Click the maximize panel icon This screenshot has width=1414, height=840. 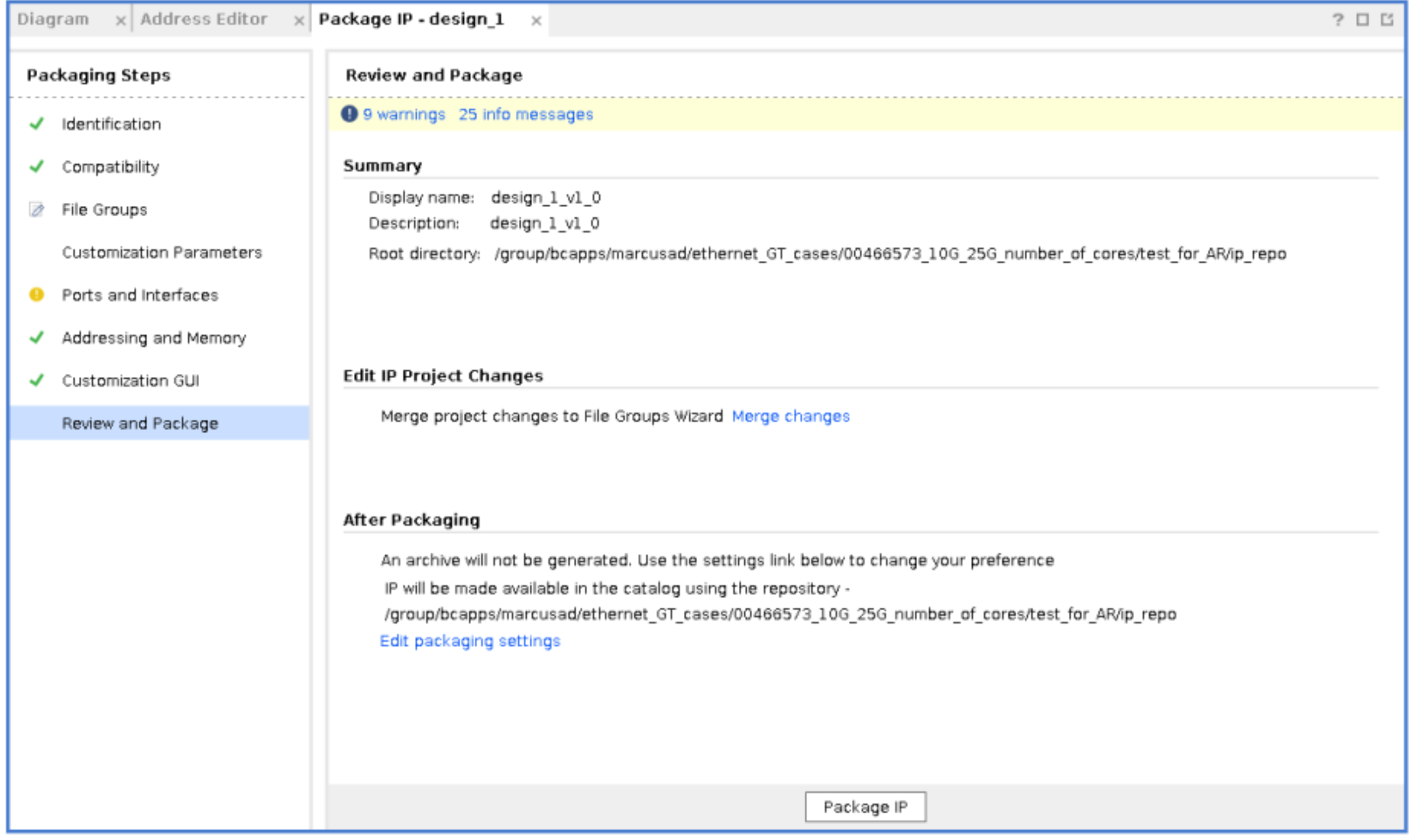pos(1362,20)
